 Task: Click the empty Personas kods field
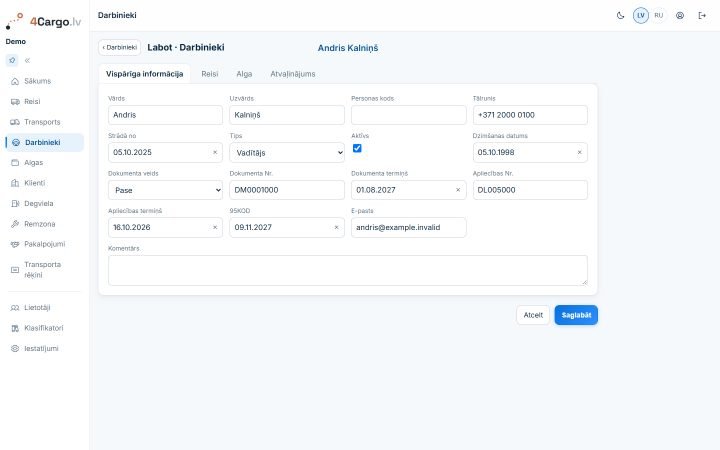[x=409, y=115]
